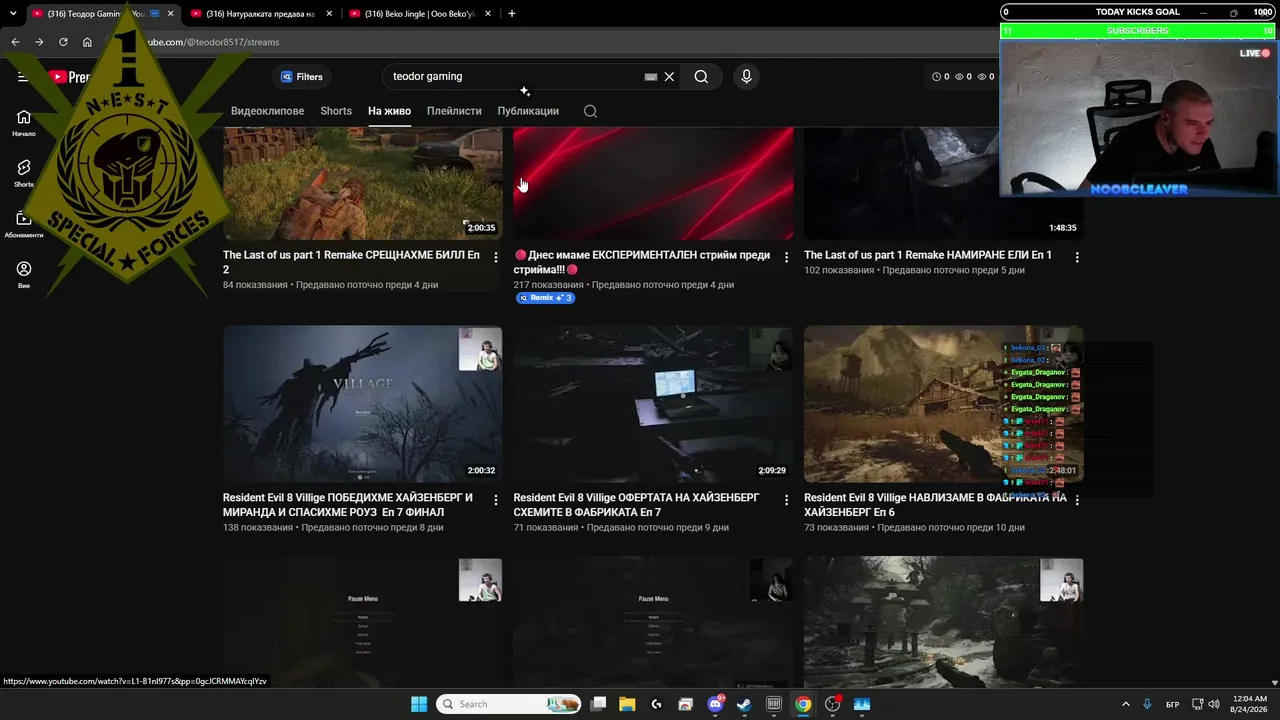Viewport: 1280px width, 720px height.
Task: Switch to the Shorts channel tab
Action: coord(336,111)
